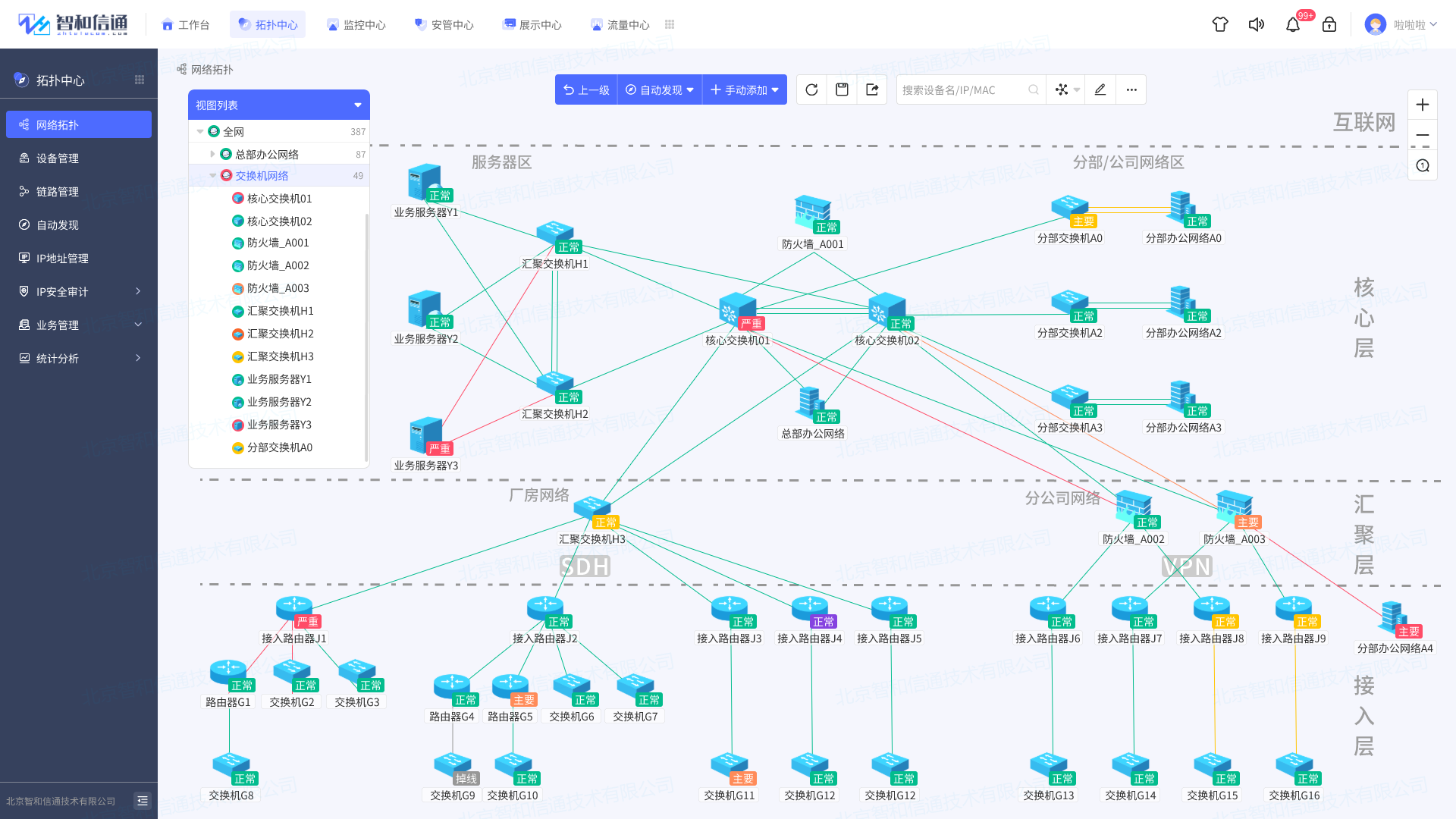The image size is (1456, 819).
Task: Switch to 监控中心 tab
Action: [356, 24]
